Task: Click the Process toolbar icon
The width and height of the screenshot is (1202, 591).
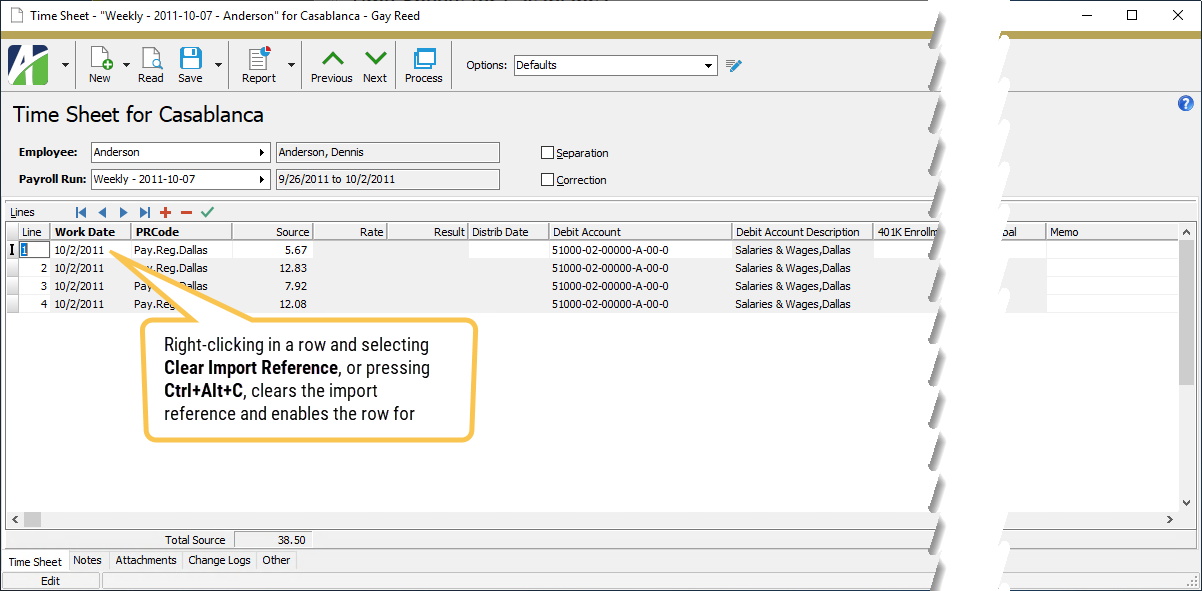Action: (423, 64)
